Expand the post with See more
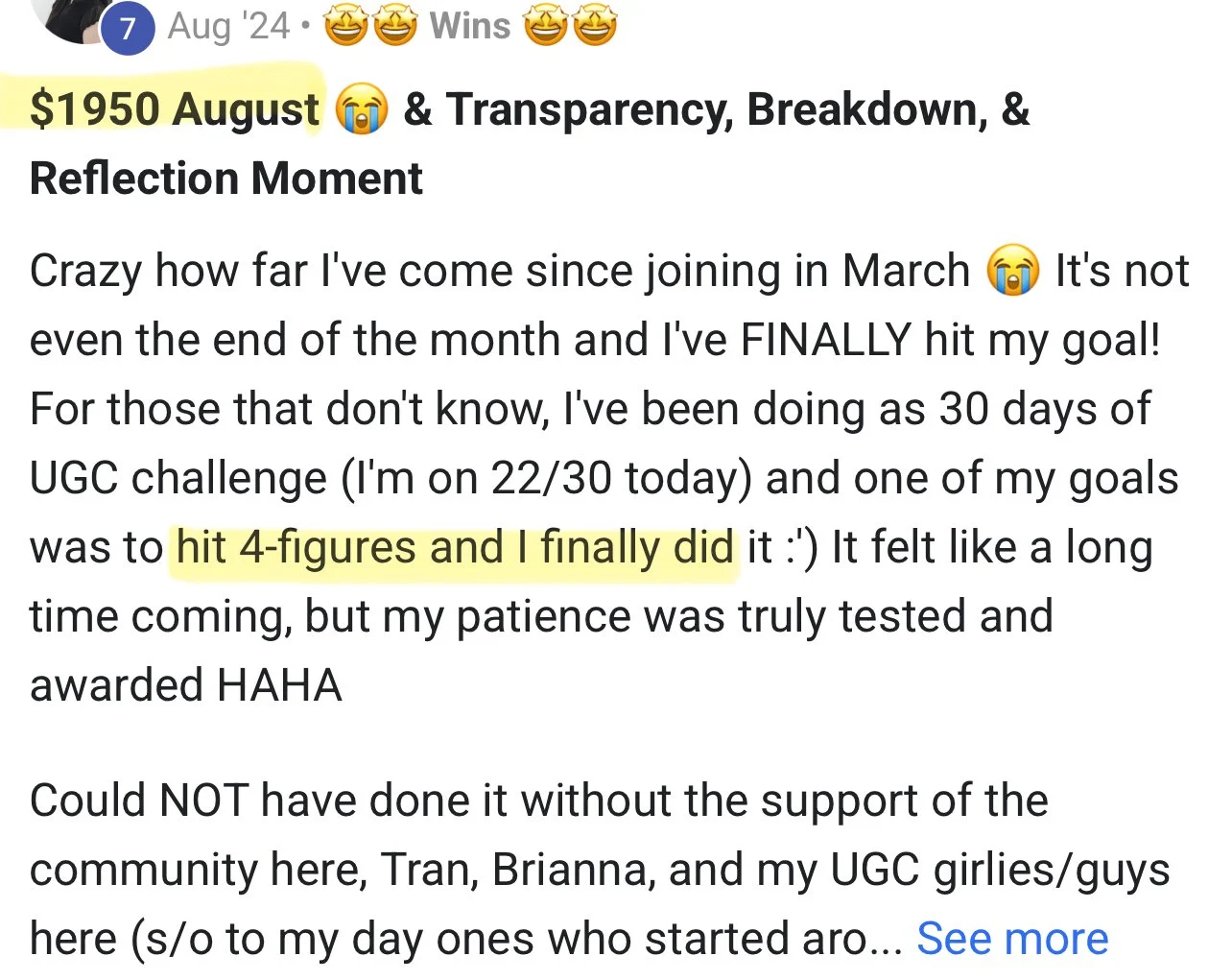This screenshot has height=980, width=1232. click(1011, 939)
